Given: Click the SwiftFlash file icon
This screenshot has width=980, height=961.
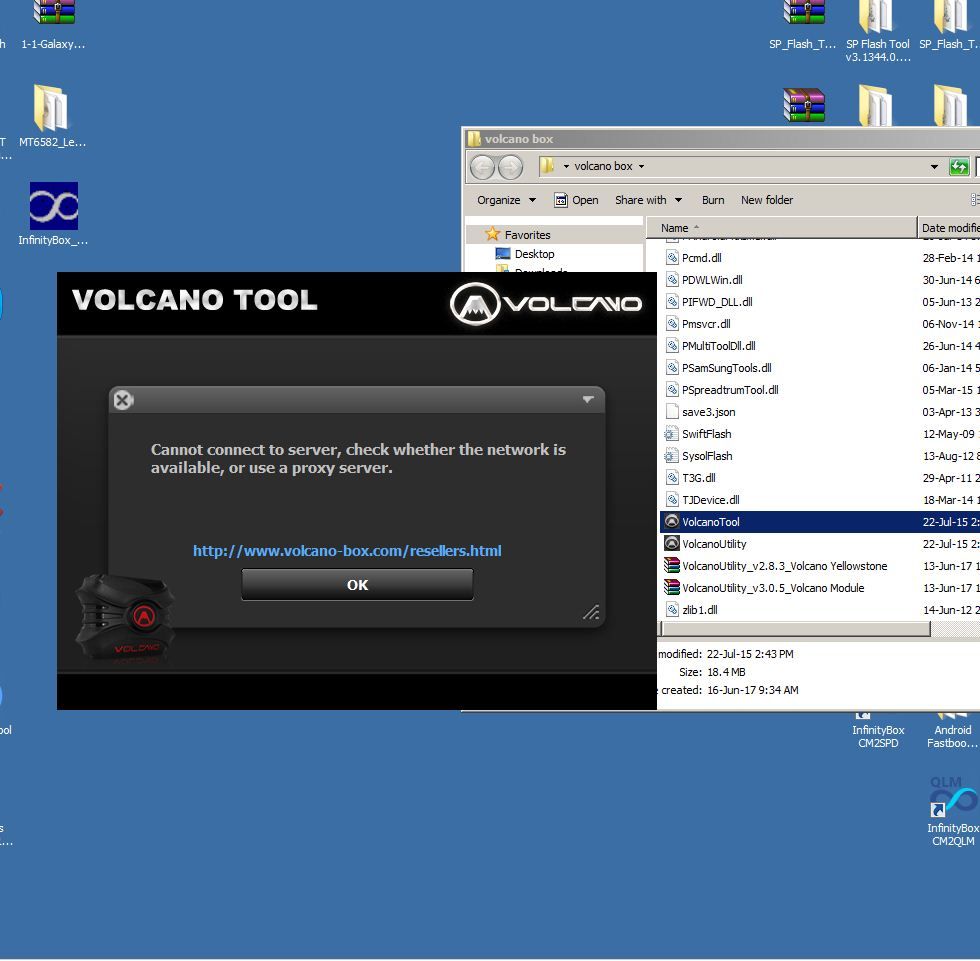Looking at the screenshot, I should coord(672,434).
